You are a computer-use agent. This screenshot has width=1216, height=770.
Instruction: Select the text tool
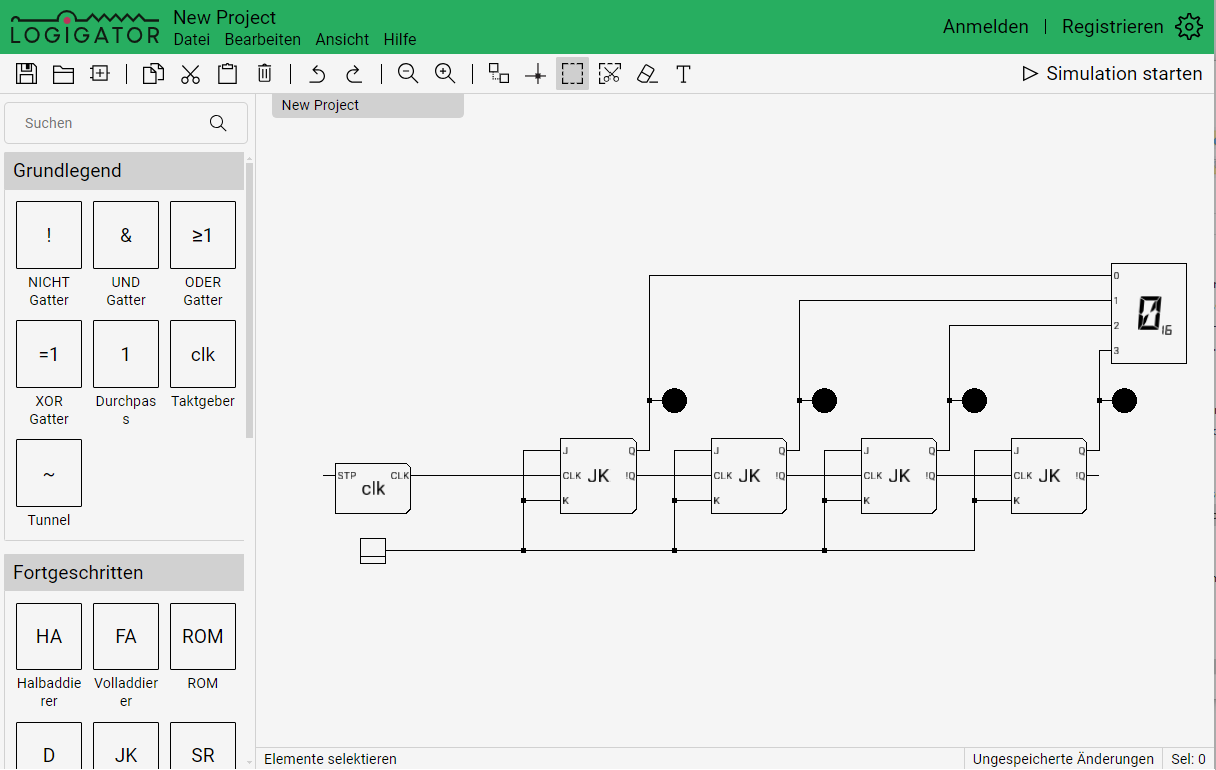pyautogui.click(x=683, y=74)
